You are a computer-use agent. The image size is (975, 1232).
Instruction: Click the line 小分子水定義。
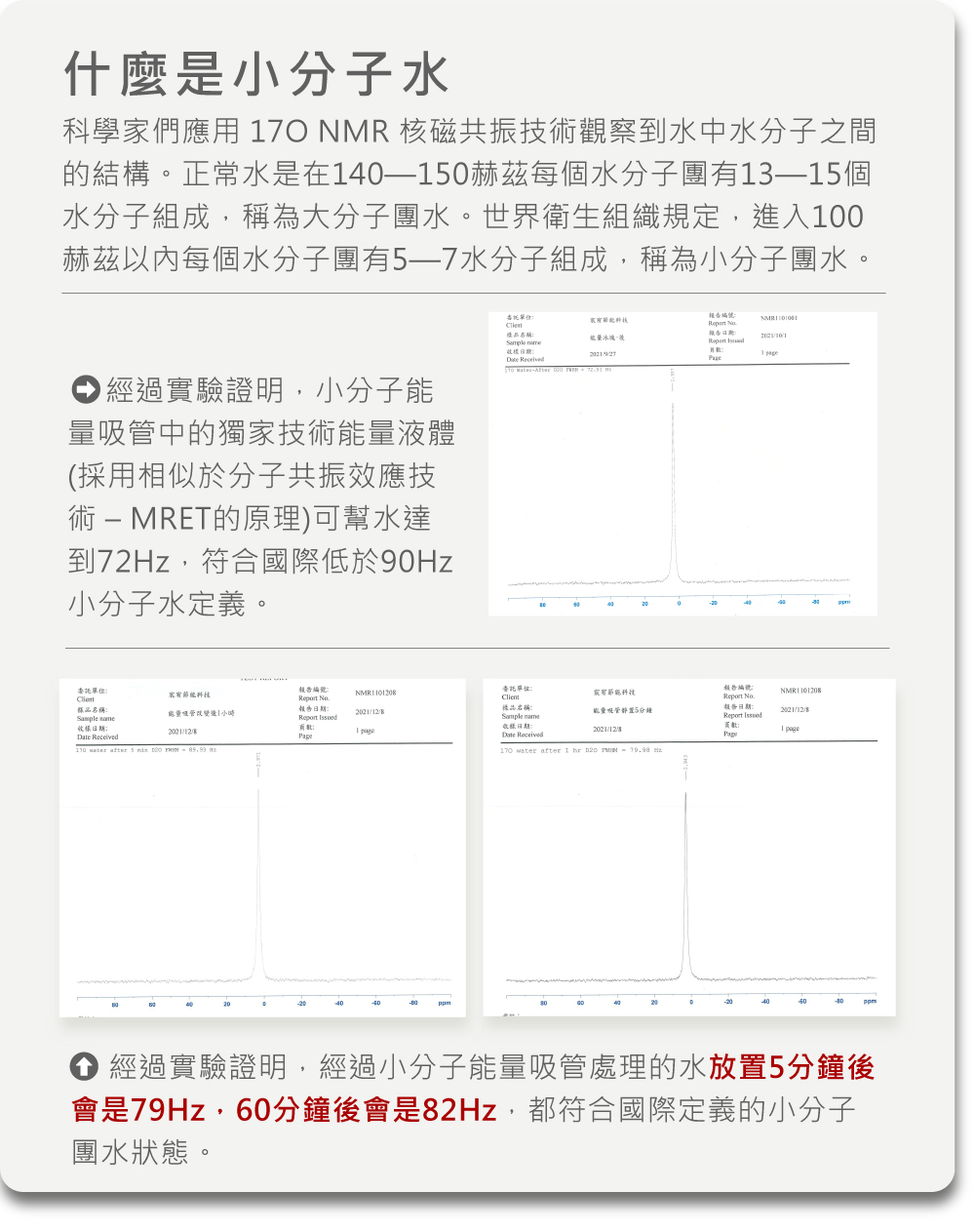169,604
